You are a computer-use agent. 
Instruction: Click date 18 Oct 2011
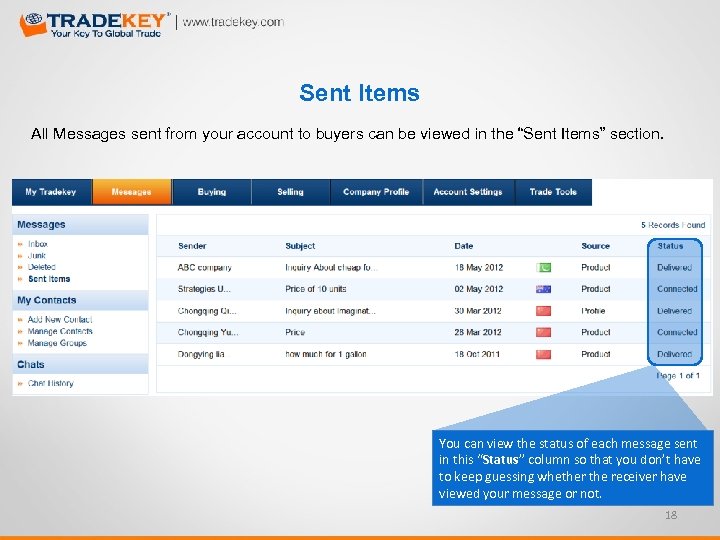[477, 354]
